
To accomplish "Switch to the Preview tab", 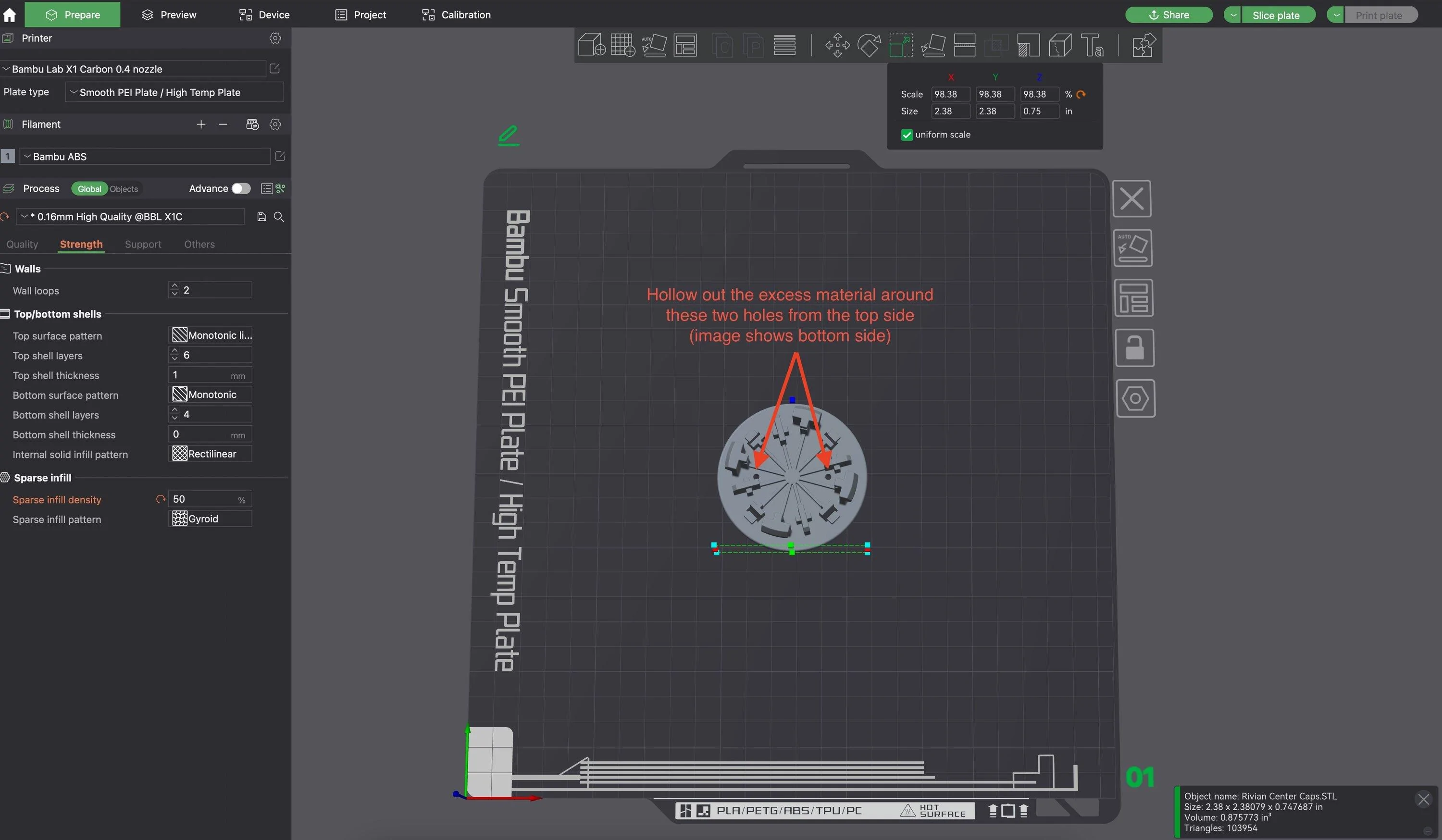I will (x=169, y=14).
